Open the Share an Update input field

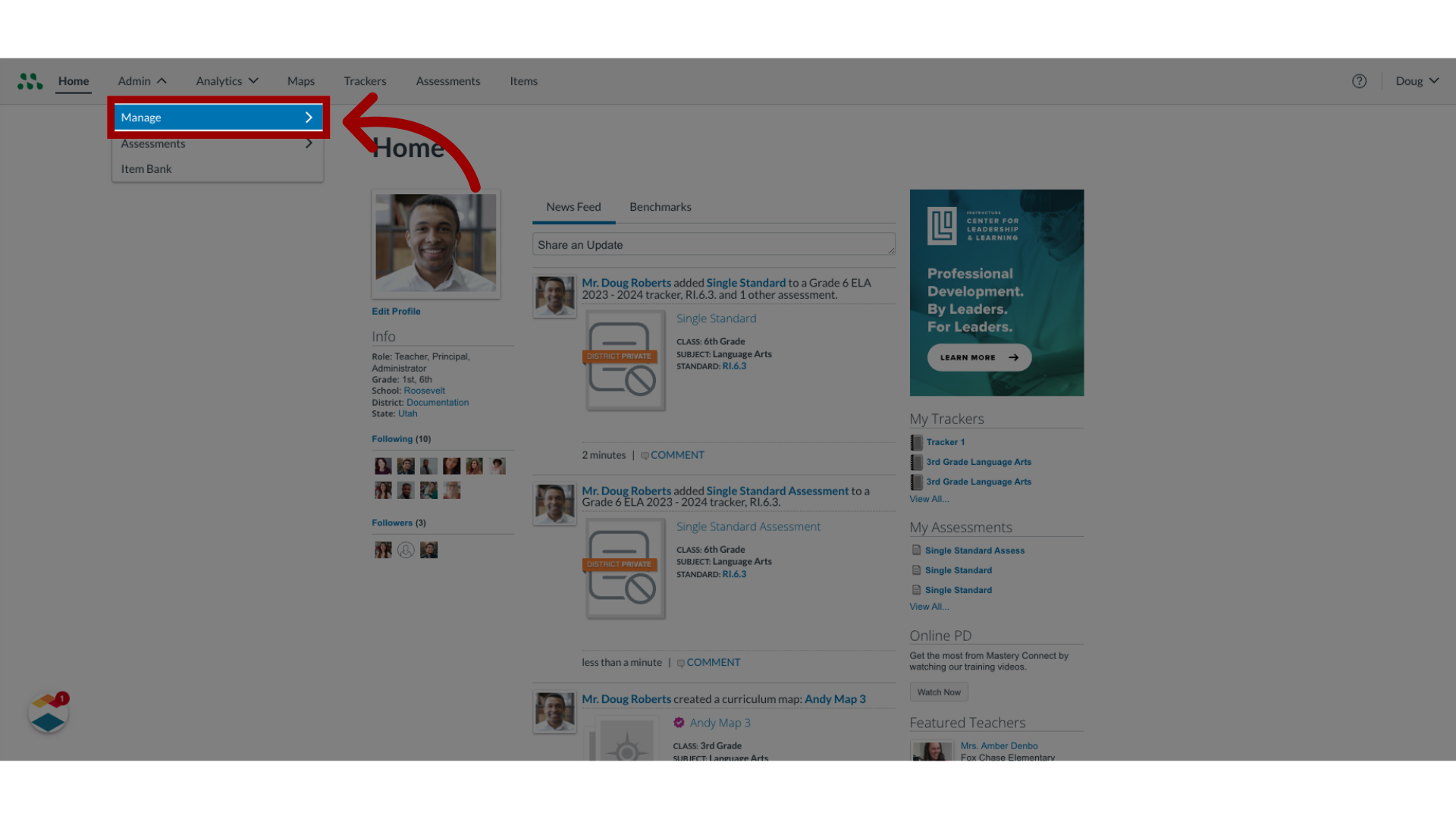tap(713, 244)
